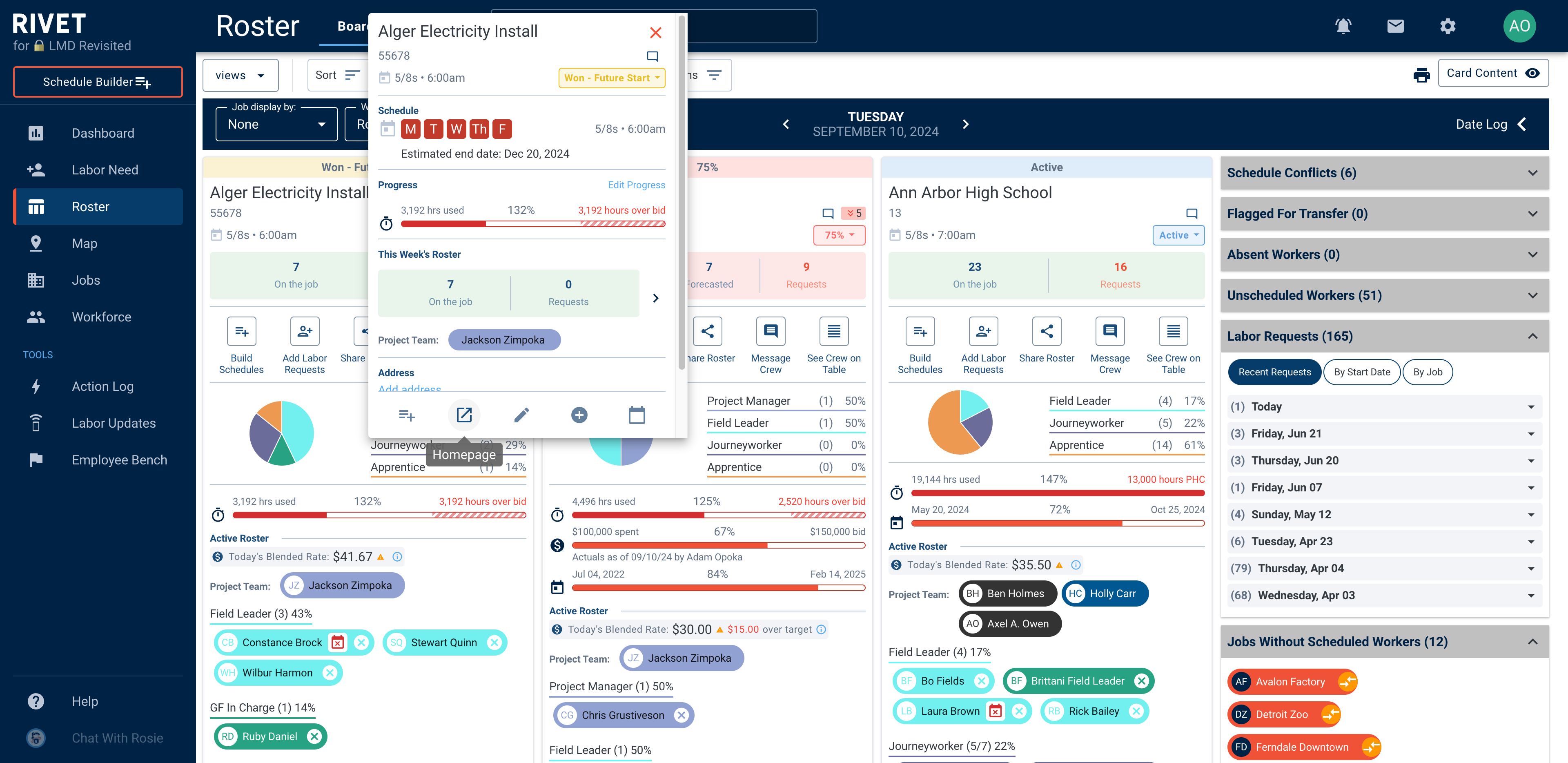1568x763 pixels.
Task: Open Jobs in sidebar
Action: [x=98, y=280]
